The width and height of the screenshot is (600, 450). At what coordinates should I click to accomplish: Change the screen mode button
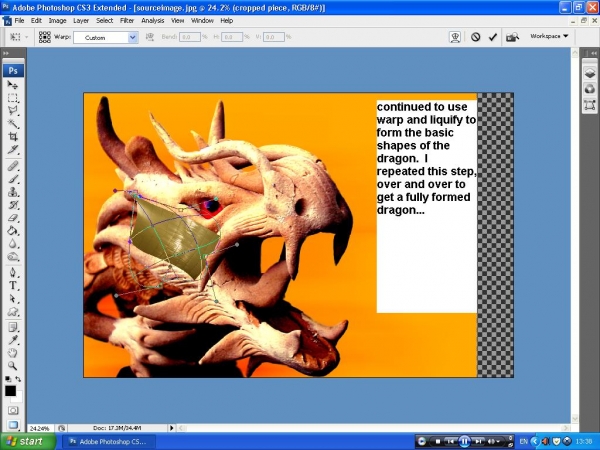(x=13, y=425)
